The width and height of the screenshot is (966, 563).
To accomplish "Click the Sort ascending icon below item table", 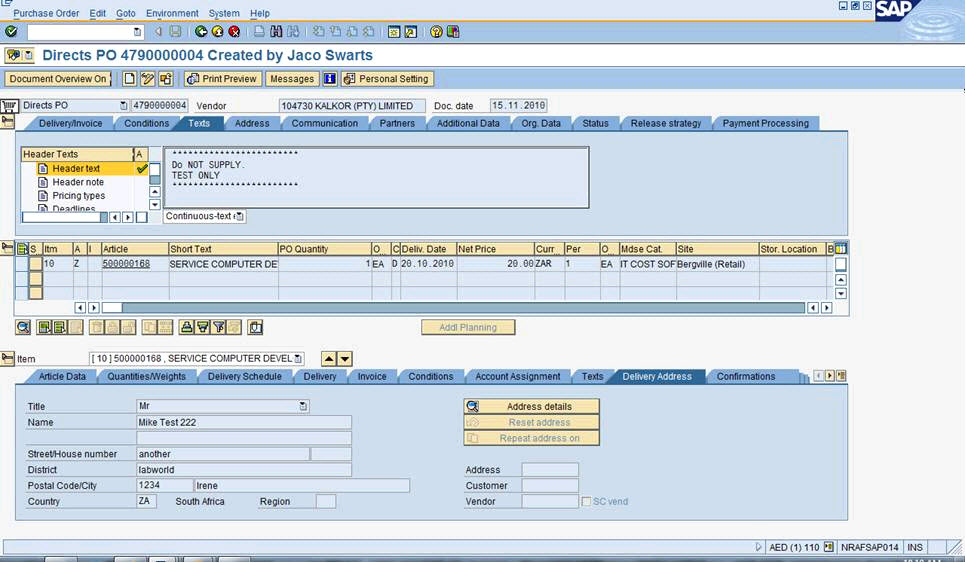I will pyautogui.click(x=187, y=327).
